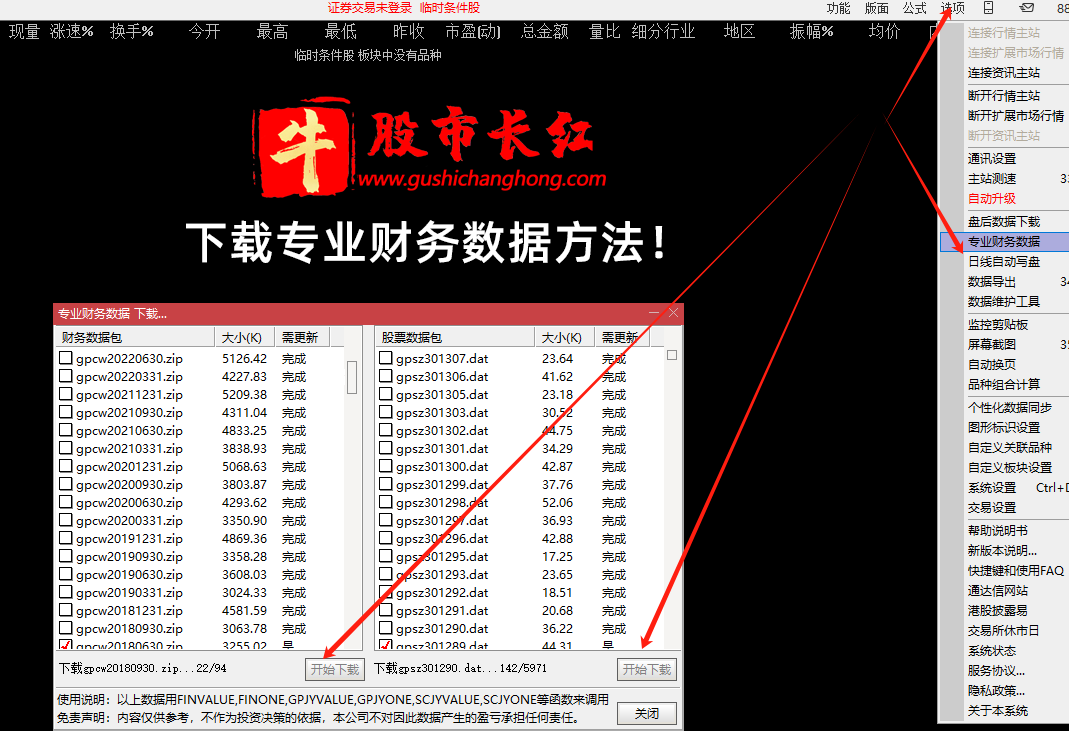Check the gpcw20190331.zip box
1069x731 pixels.
[x=65, y=592]
